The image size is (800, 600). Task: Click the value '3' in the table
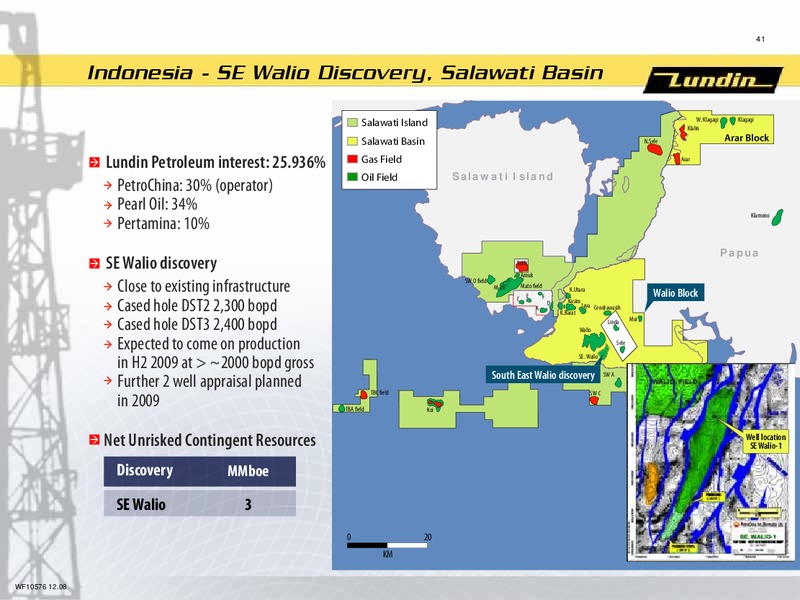point(248,505)
